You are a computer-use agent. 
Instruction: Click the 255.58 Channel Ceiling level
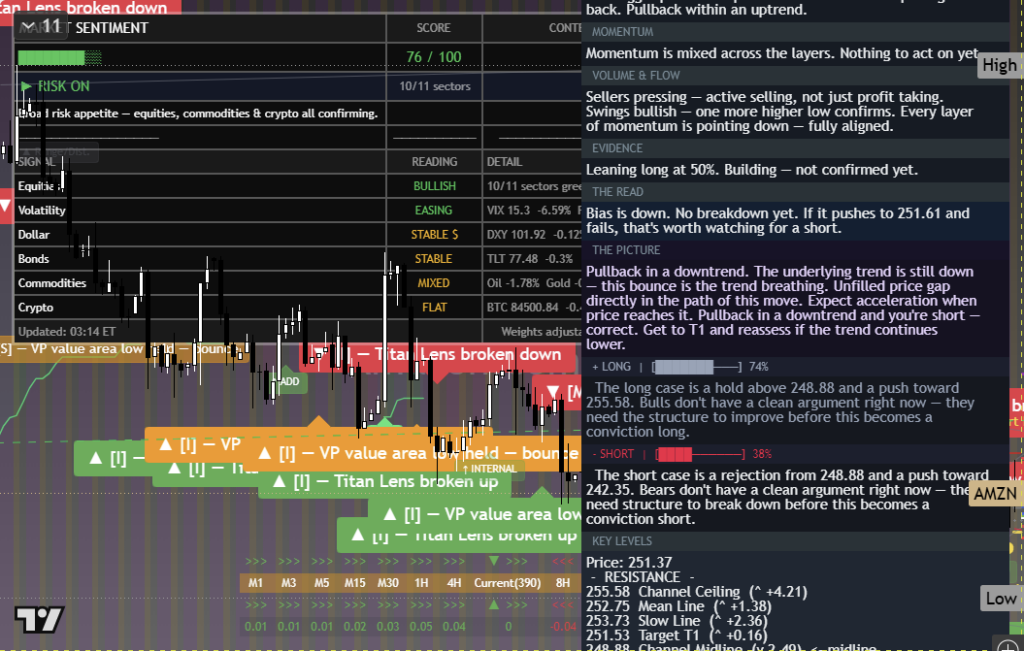696,592
